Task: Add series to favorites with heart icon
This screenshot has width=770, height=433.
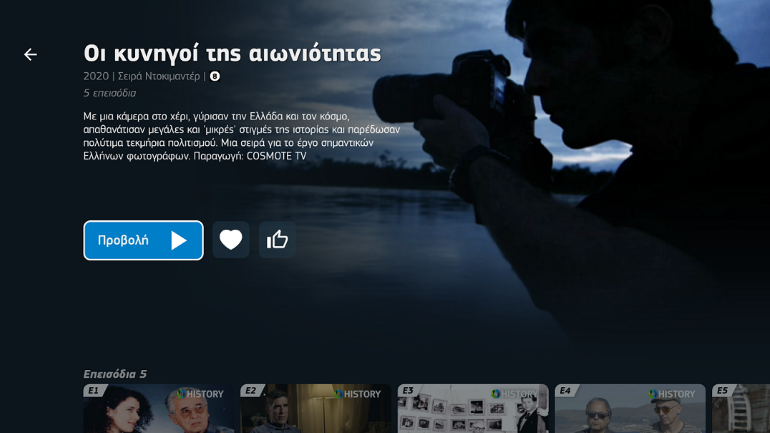Action: tap(231, 240)
